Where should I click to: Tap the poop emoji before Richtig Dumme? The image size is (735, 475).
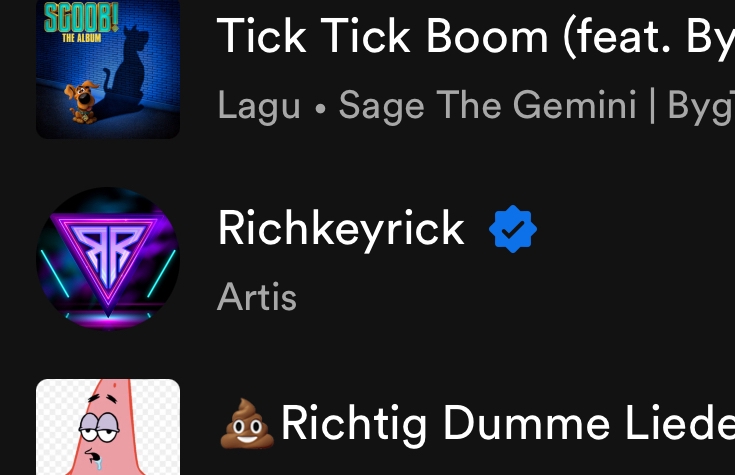[247, 424]
